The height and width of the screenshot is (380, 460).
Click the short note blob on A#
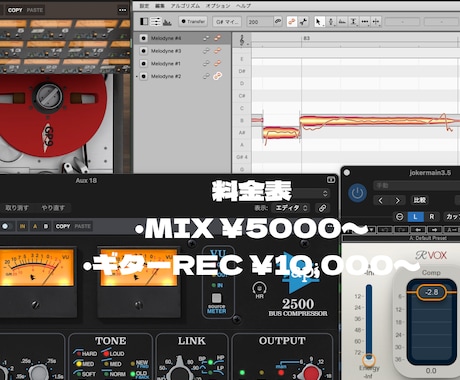(281, 133)
